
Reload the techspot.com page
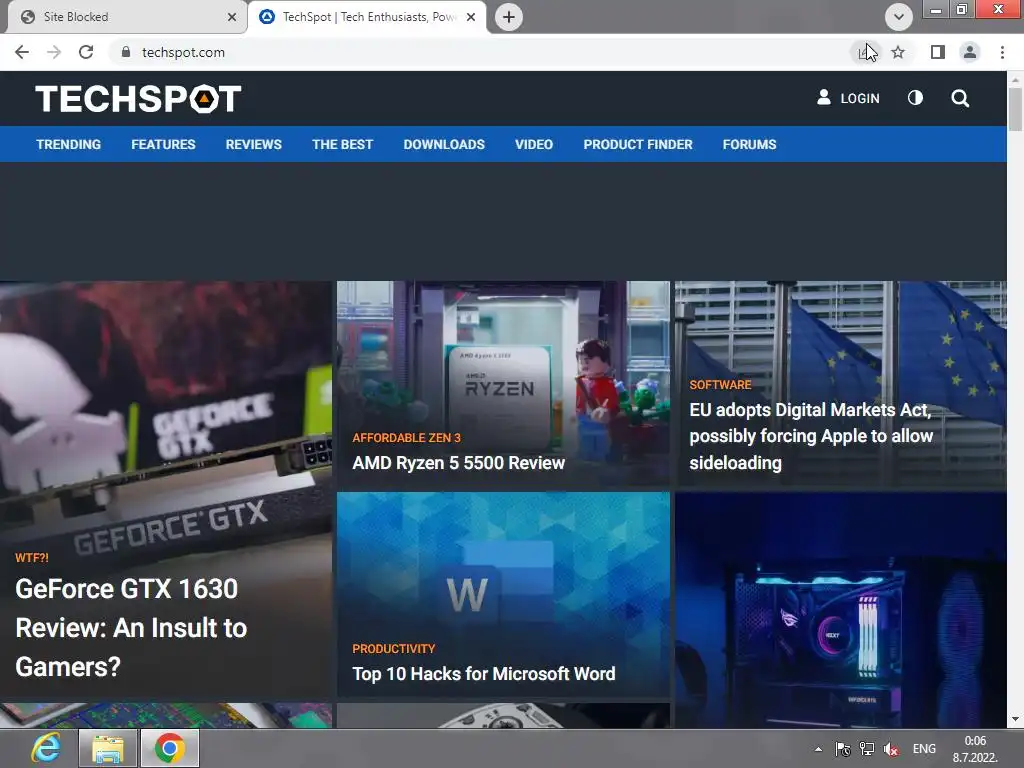86,52
